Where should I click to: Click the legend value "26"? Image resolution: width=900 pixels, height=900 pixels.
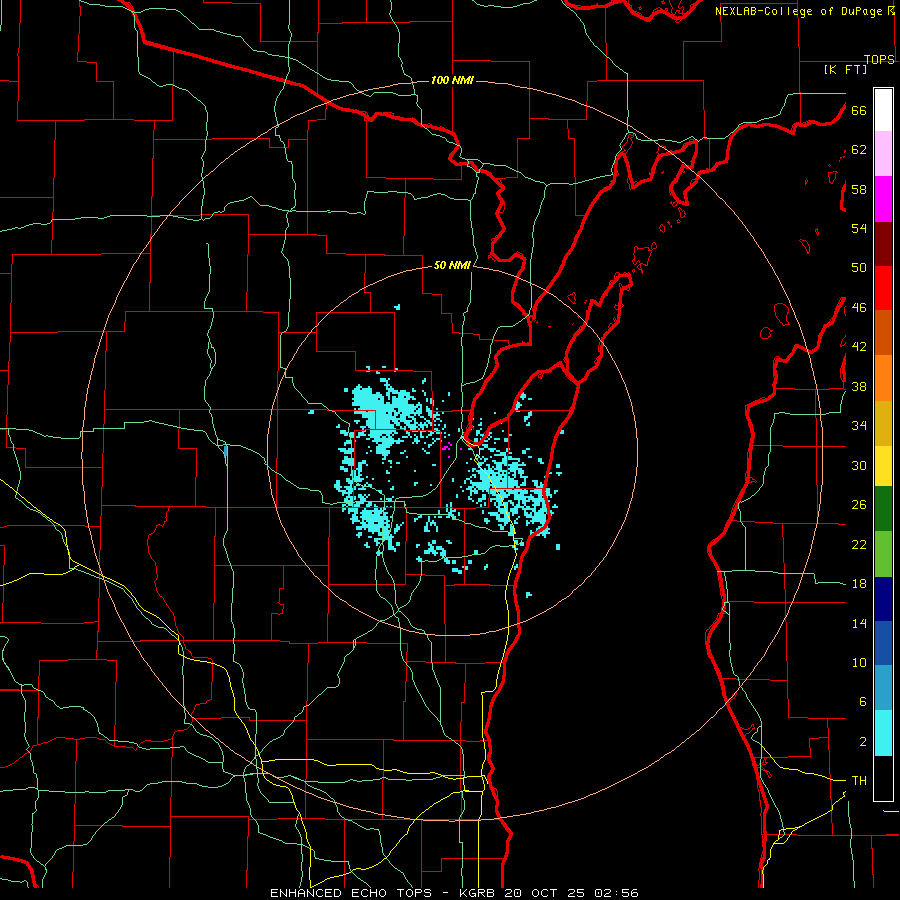coord(859,505)
